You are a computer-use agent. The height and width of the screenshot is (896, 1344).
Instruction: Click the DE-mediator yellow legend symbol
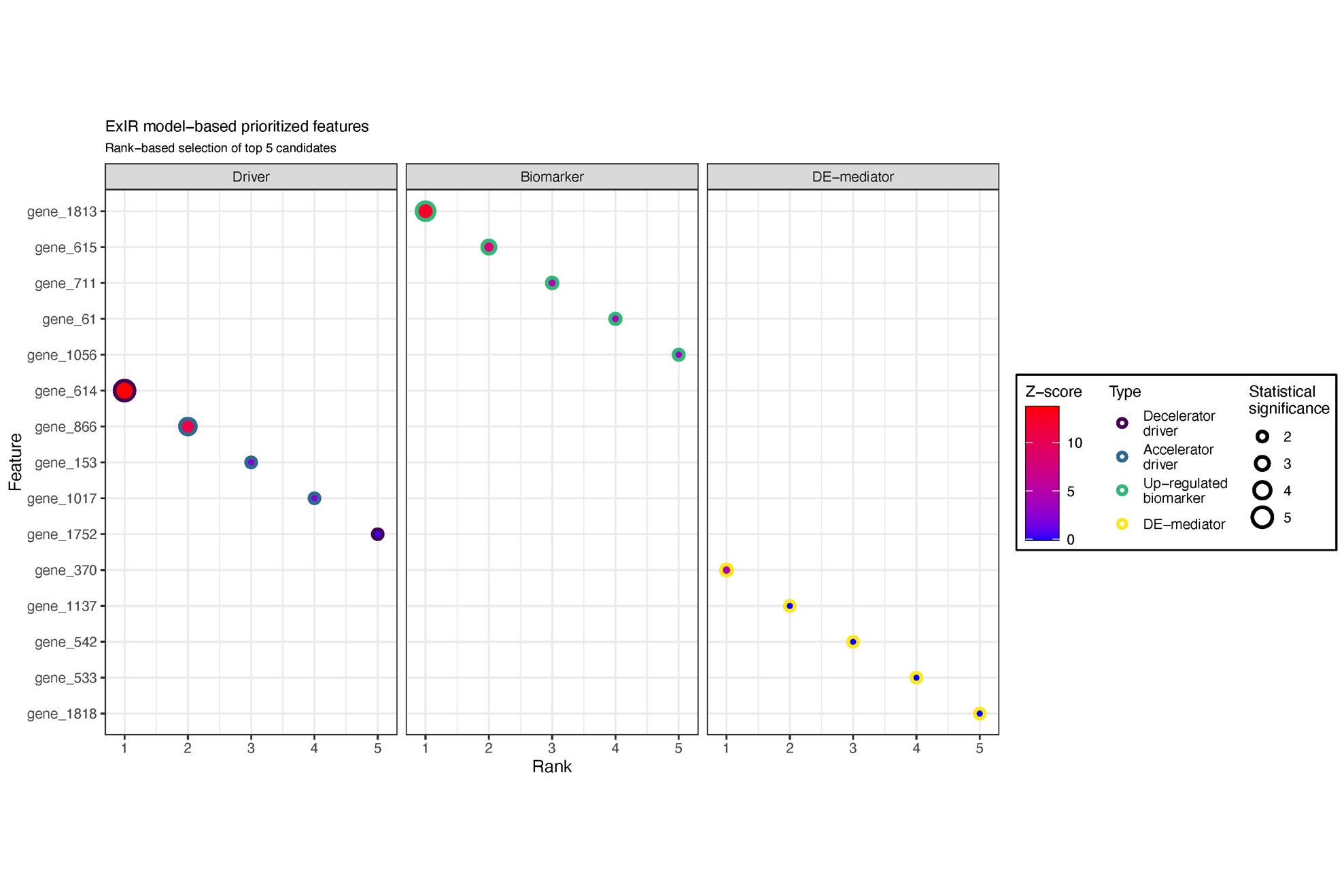pyautogui.click(x=1122, y=524)
